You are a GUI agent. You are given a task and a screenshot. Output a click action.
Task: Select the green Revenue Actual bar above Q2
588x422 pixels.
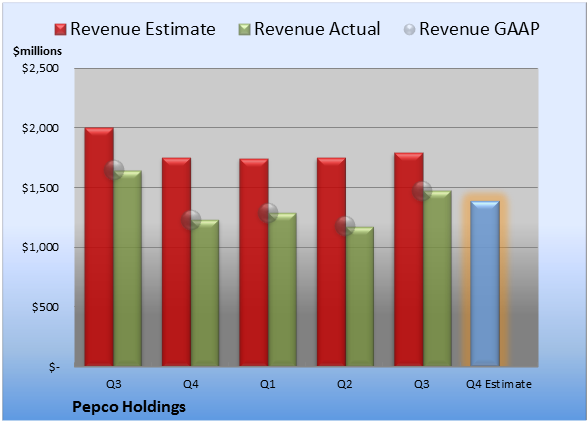click(x=360, y=296)
